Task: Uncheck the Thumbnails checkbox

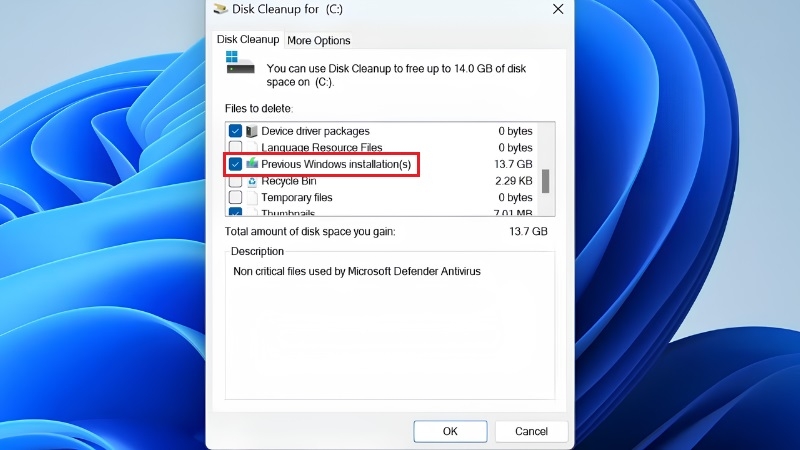Action: pos(235,212)
